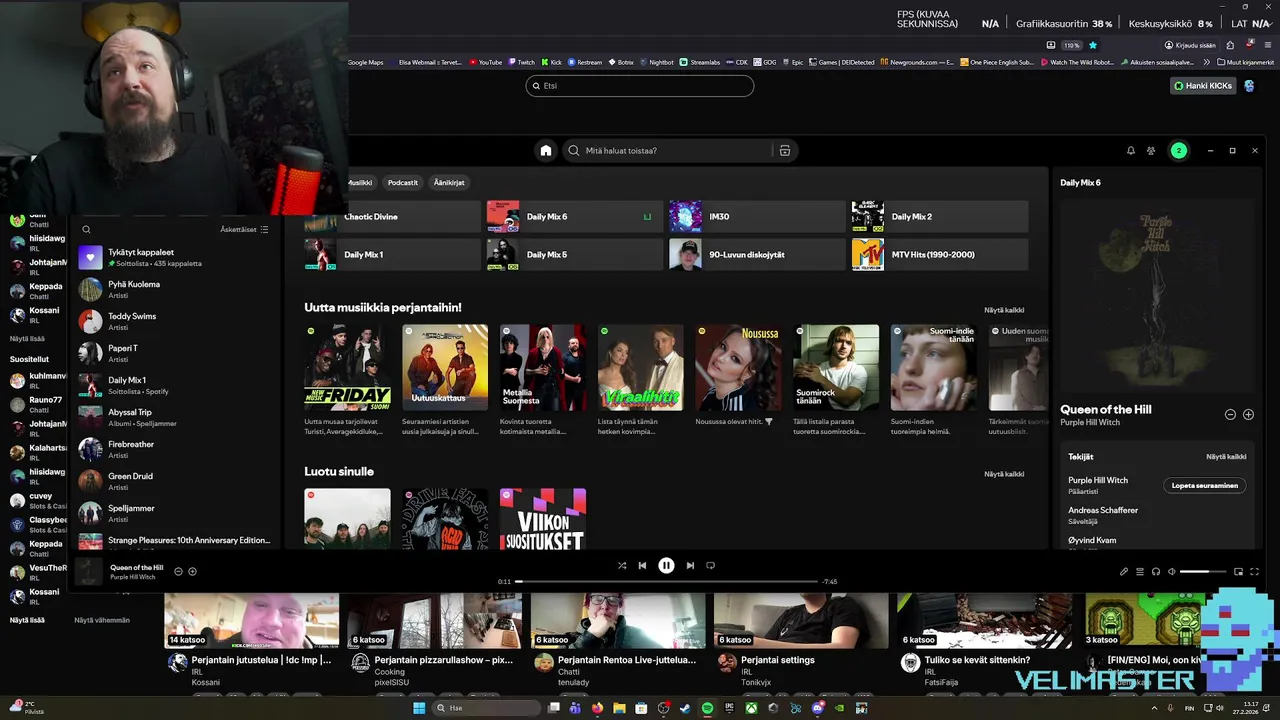The image size is (1280, 720).
Task: Go to Spotify Home icon
Action: tap(546, 151)
